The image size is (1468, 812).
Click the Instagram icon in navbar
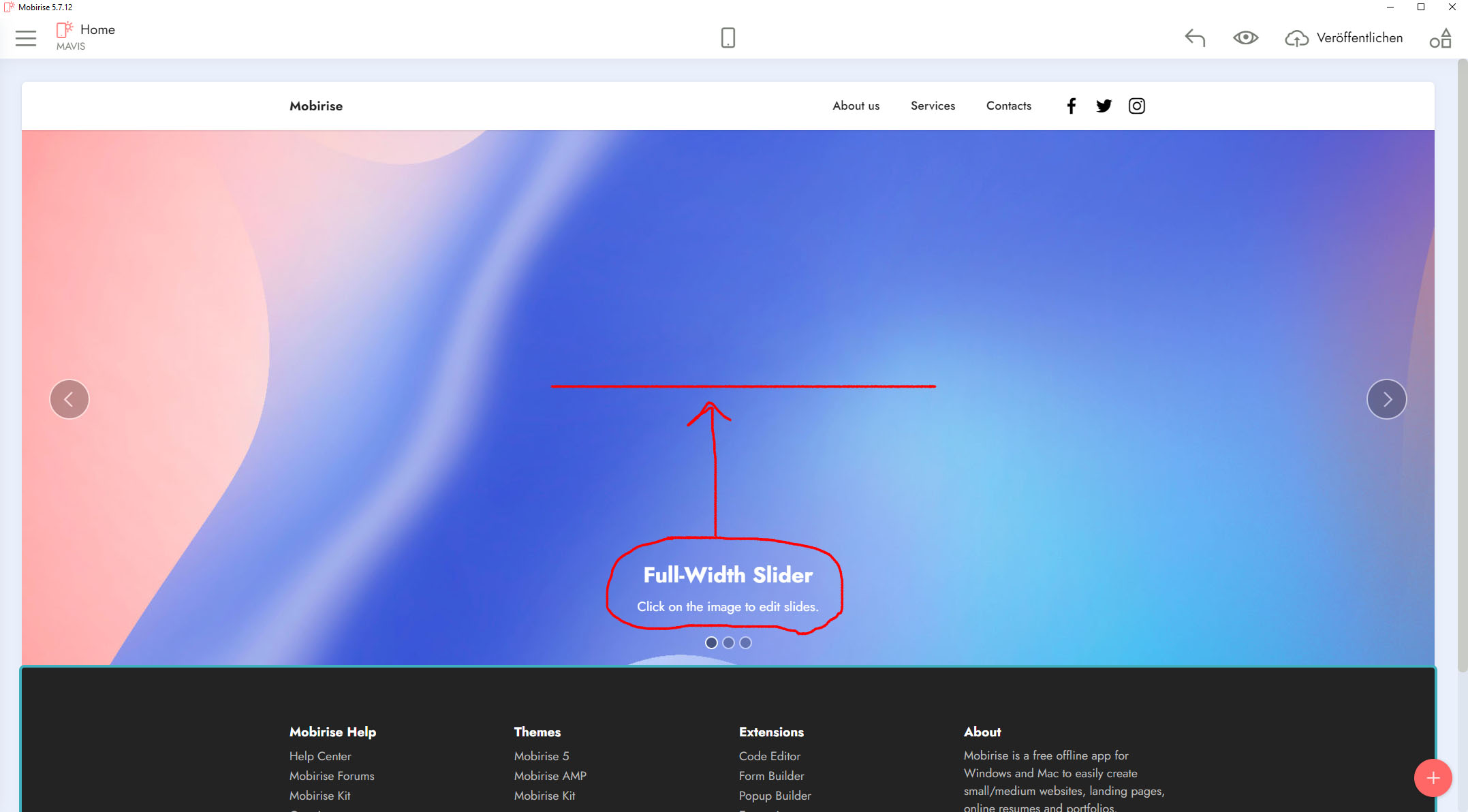[x=1136, y=106]
